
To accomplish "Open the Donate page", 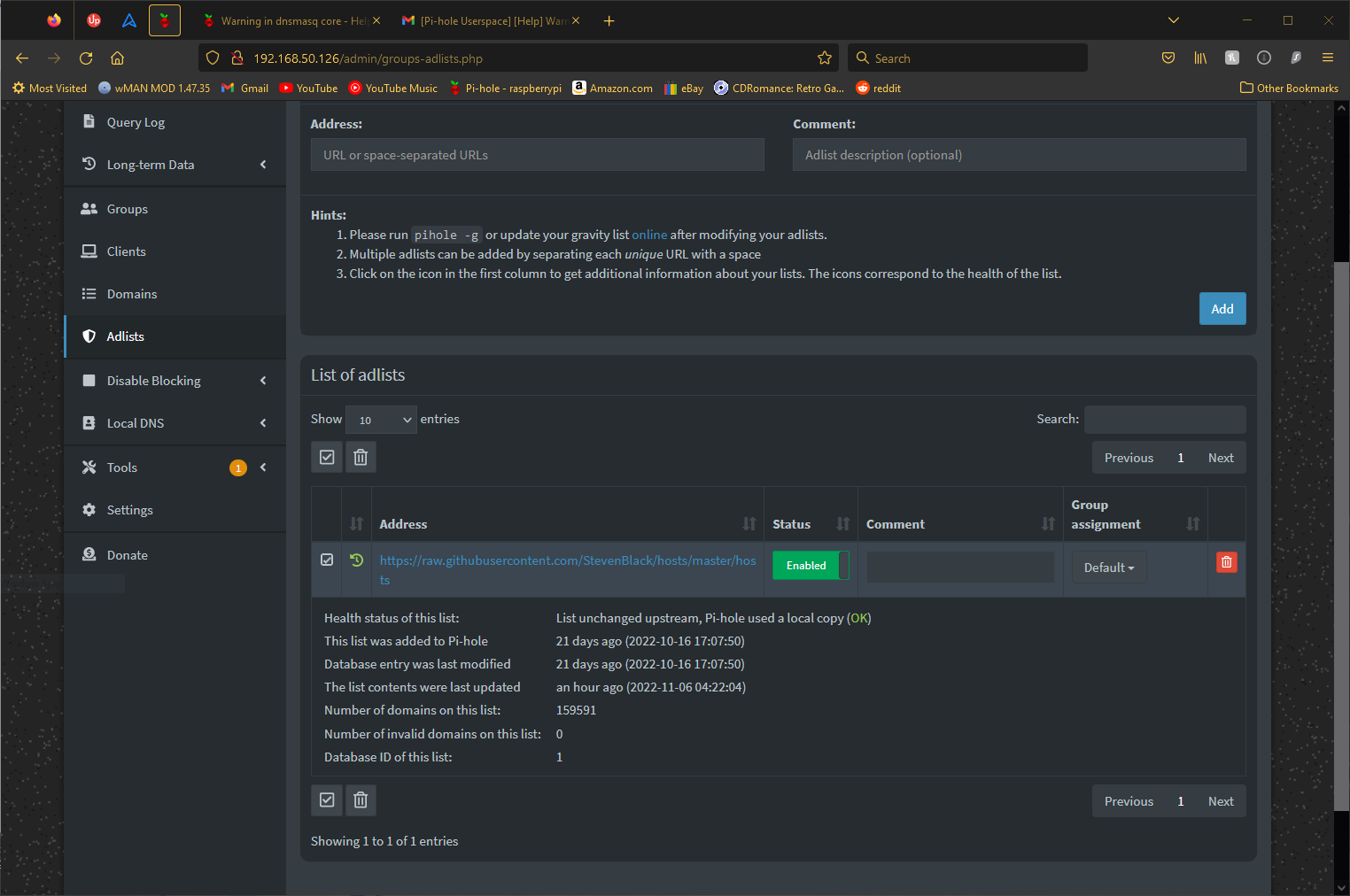I will pos(127,554).
